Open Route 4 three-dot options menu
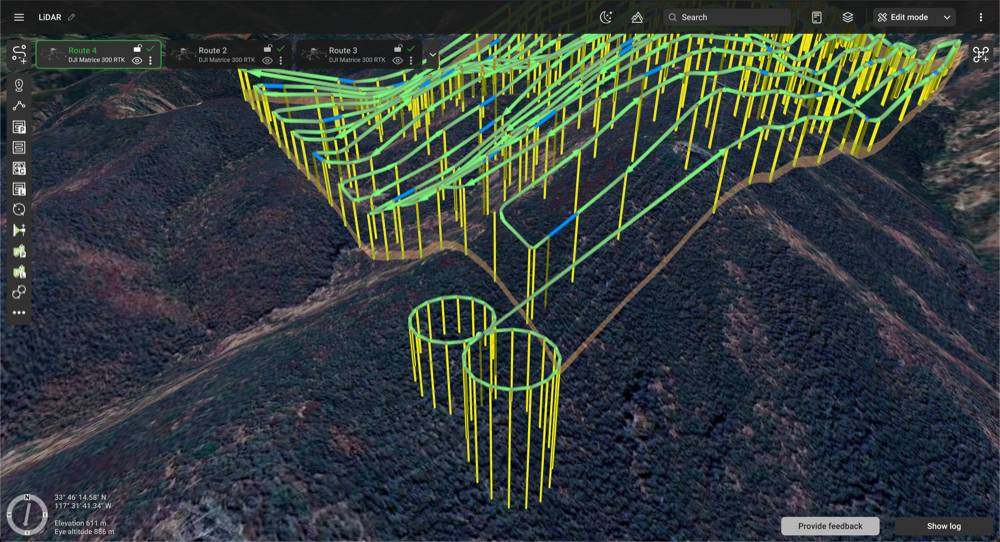Screen dimensions: 1000x542 (x=151, y=61)
